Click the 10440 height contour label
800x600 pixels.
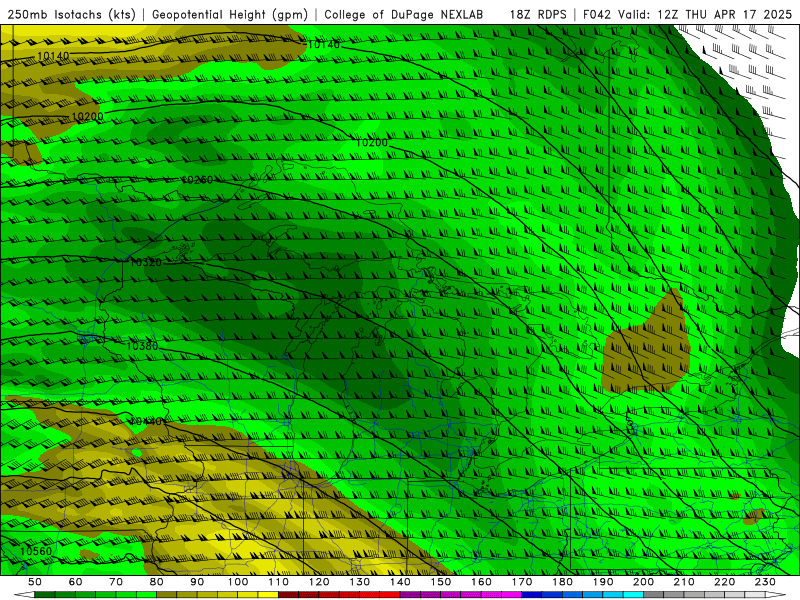(x=146, y=421)
